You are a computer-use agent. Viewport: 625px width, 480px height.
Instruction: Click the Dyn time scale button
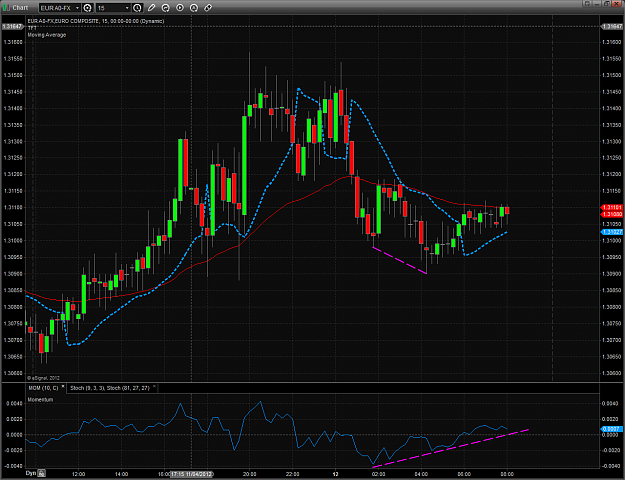tap(31, 473)
